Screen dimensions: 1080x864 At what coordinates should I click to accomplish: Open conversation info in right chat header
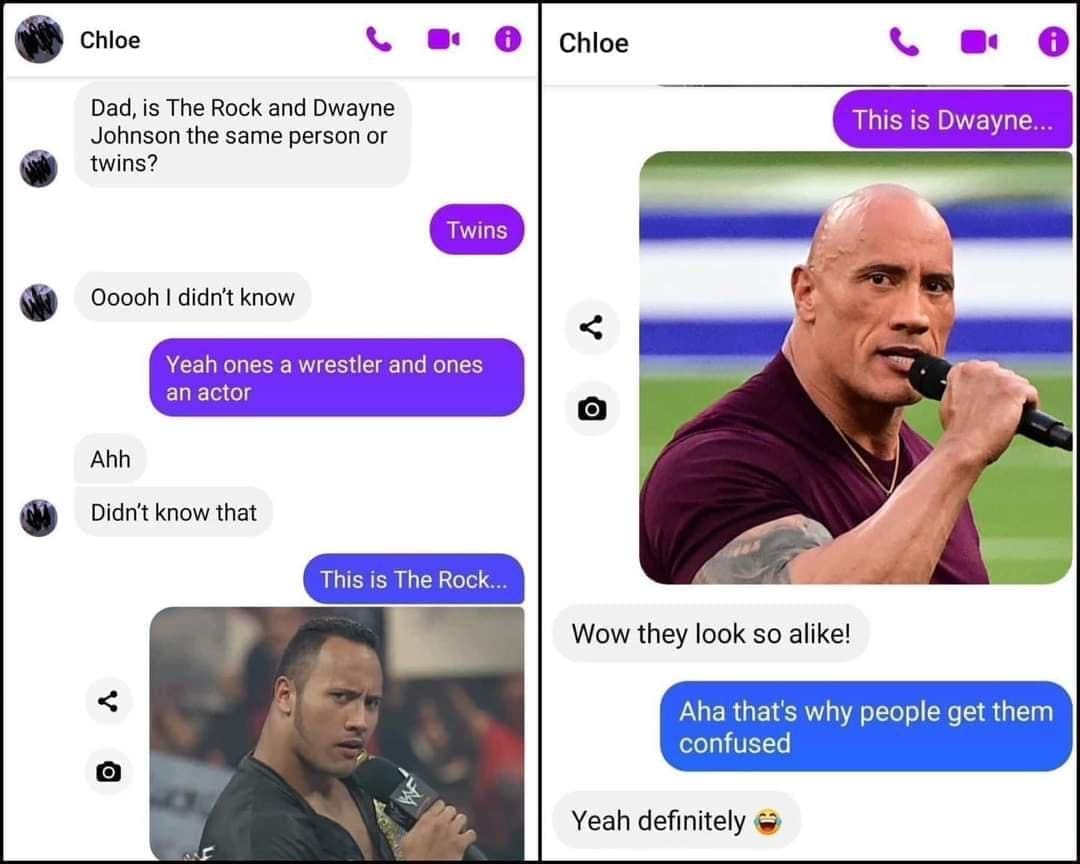click(x=1053, y=42)
